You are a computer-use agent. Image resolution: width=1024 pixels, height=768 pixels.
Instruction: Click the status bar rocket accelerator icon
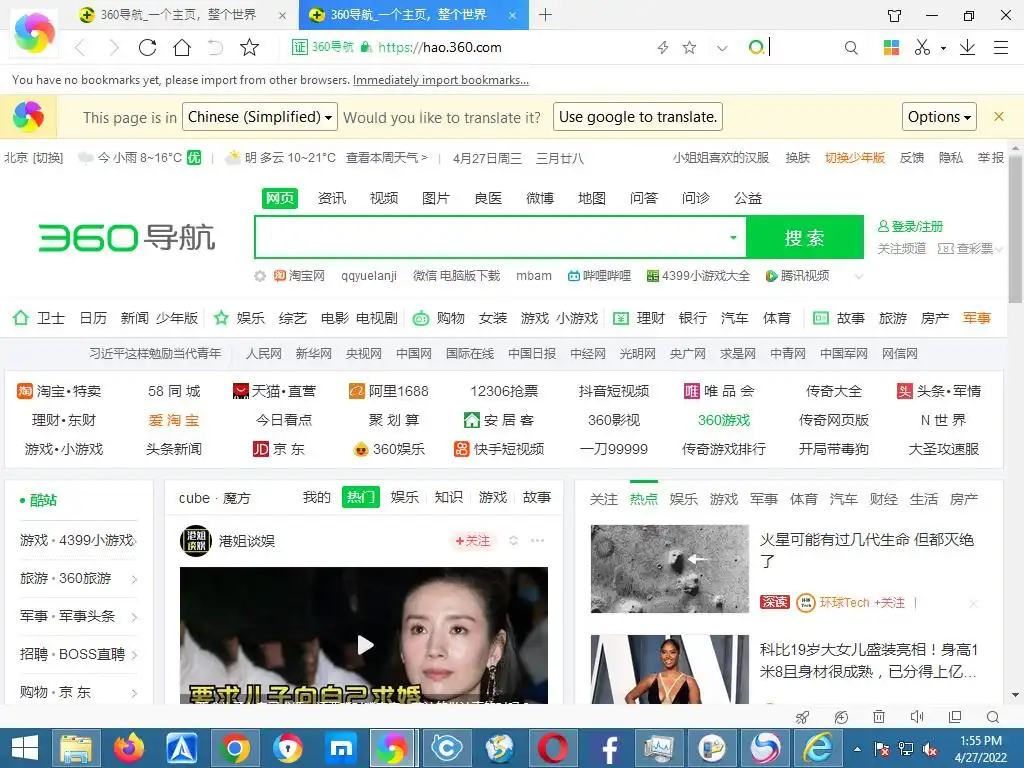tap(803, 717)
